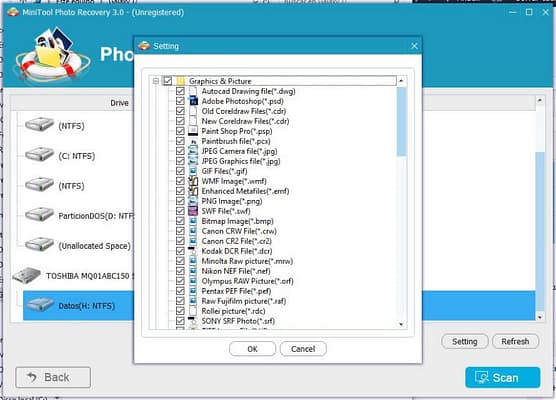Click the Setting dialog title icon

[144, 46]
